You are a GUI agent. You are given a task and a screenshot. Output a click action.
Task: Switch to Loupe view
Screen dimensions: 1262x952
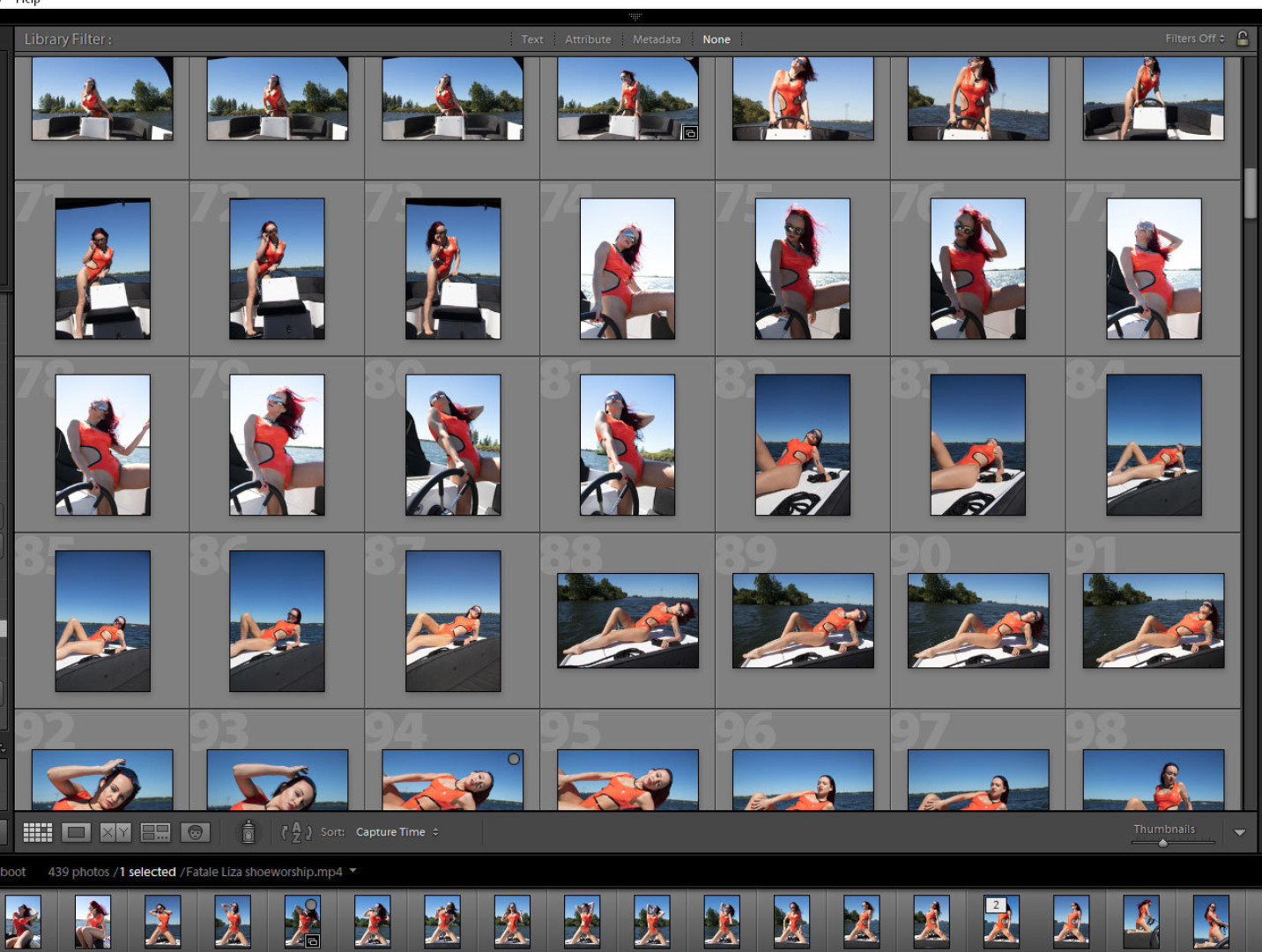click(x=77, y=832)
